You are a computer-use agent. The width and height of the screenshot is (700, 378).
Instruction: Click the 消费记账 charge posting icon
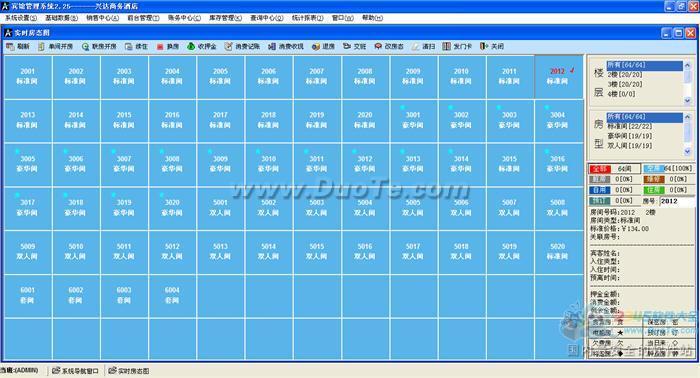click(x=229, y=46)
